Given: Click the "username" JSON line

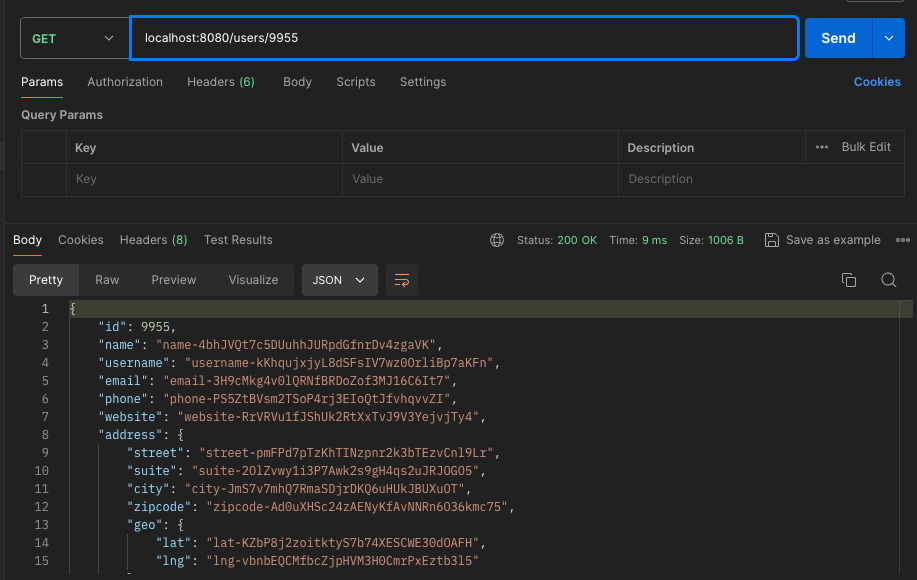Looking at the screenshot, I should click(299, 363).
